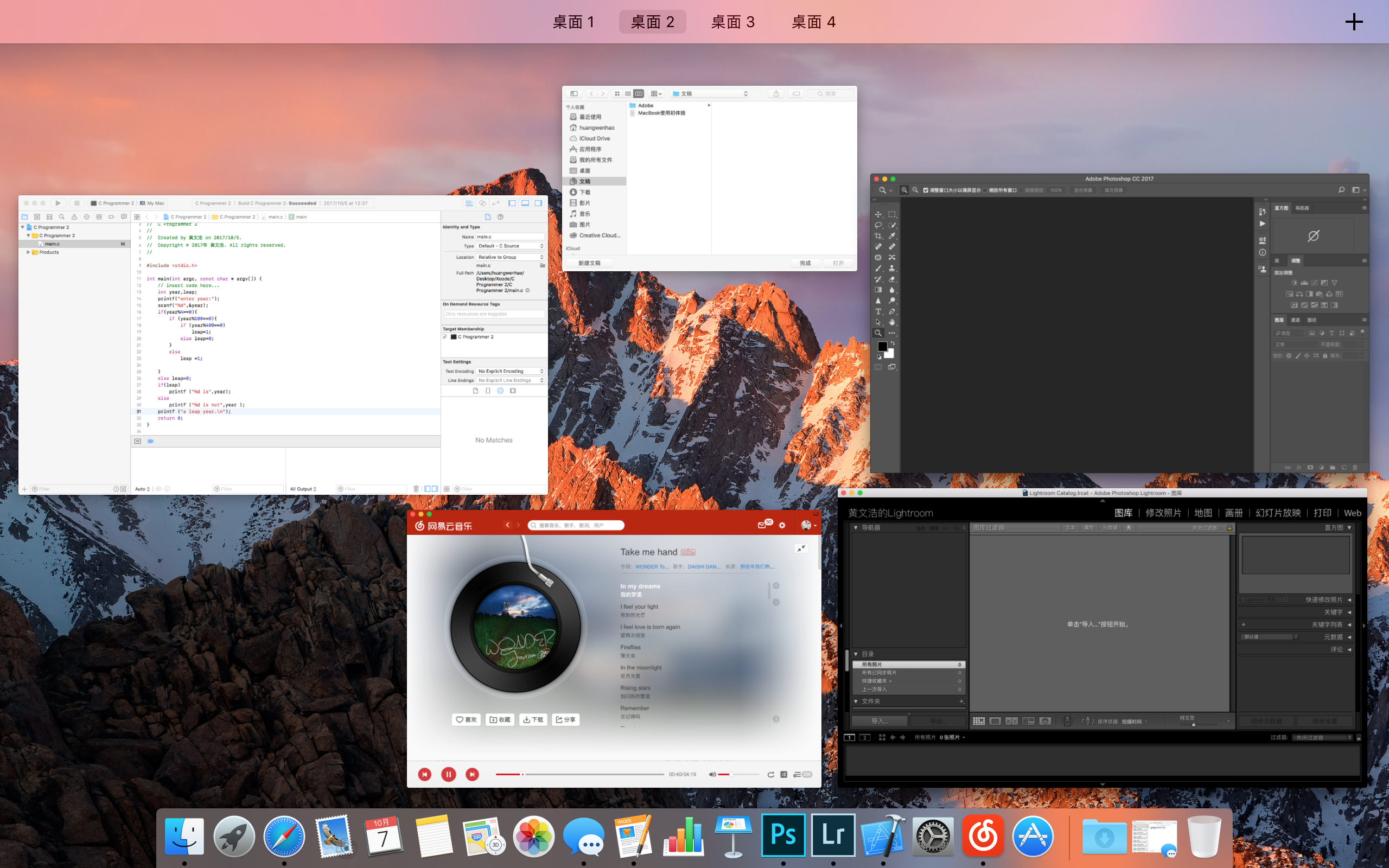Viewport: 1389px width, 868px height.
Task: Open the 修改照片 module in Lightroom
Action: click(x=1163, y=513)
